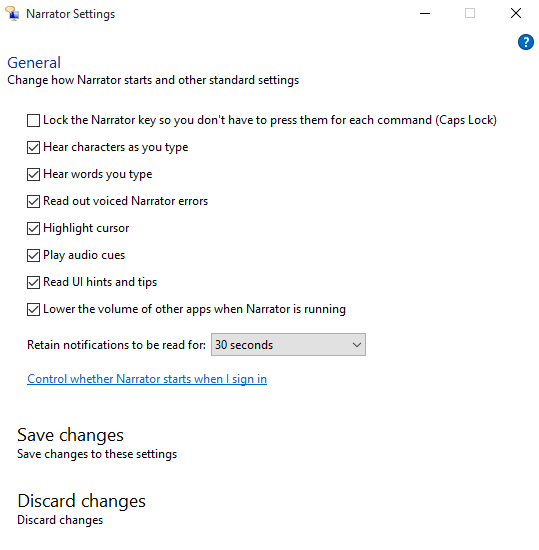Toggle Hear words you type checkbox

[33, 174]
